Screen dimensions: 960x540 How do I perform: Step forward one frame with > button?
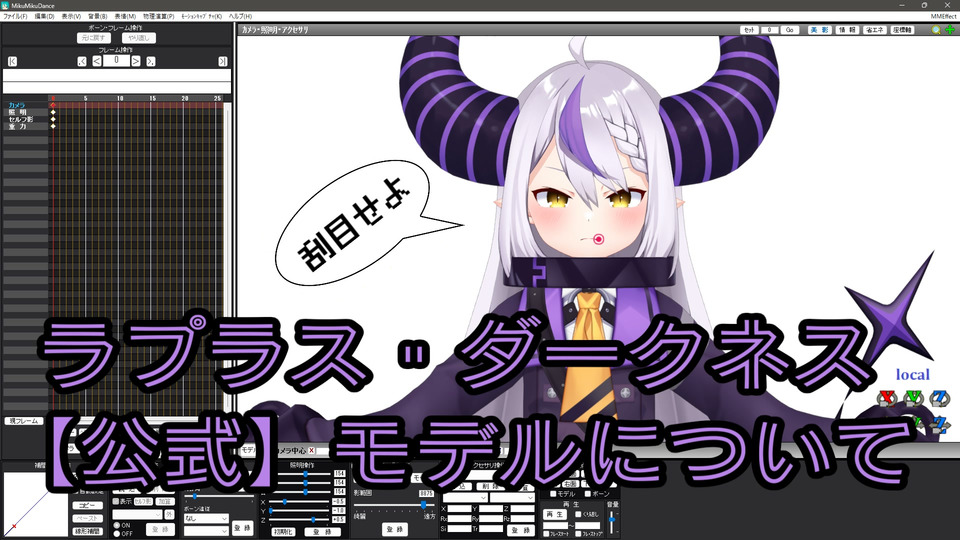(x=136, y=61)
